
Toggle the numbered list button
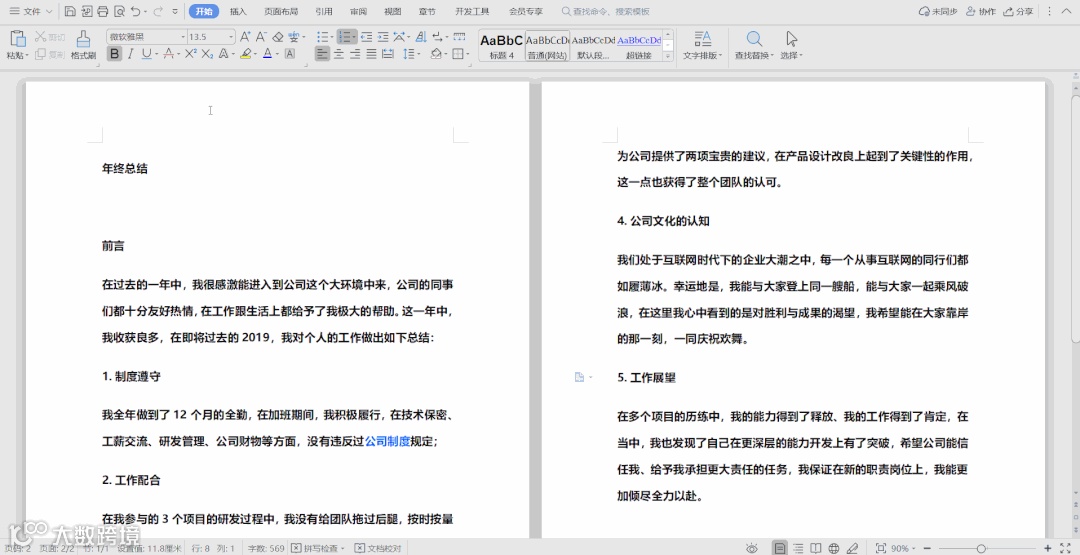coord(346,36)
